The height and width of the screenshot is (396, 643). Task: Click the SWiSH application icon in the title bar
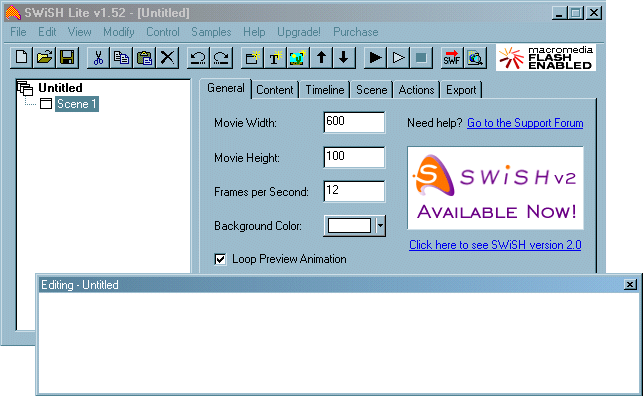click(x=13, y=13)
